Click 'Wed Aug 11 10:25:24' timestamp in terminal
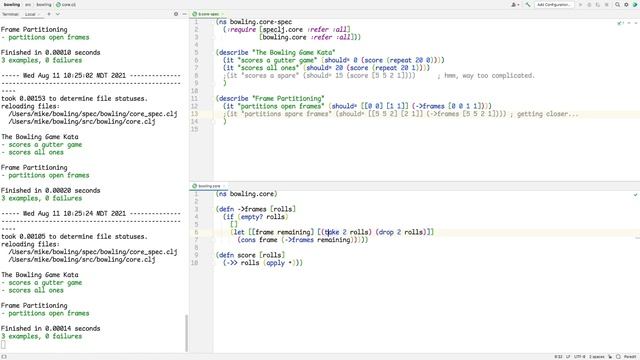The height and width of the screenshot is (360, 640). [x=74, y=213]
